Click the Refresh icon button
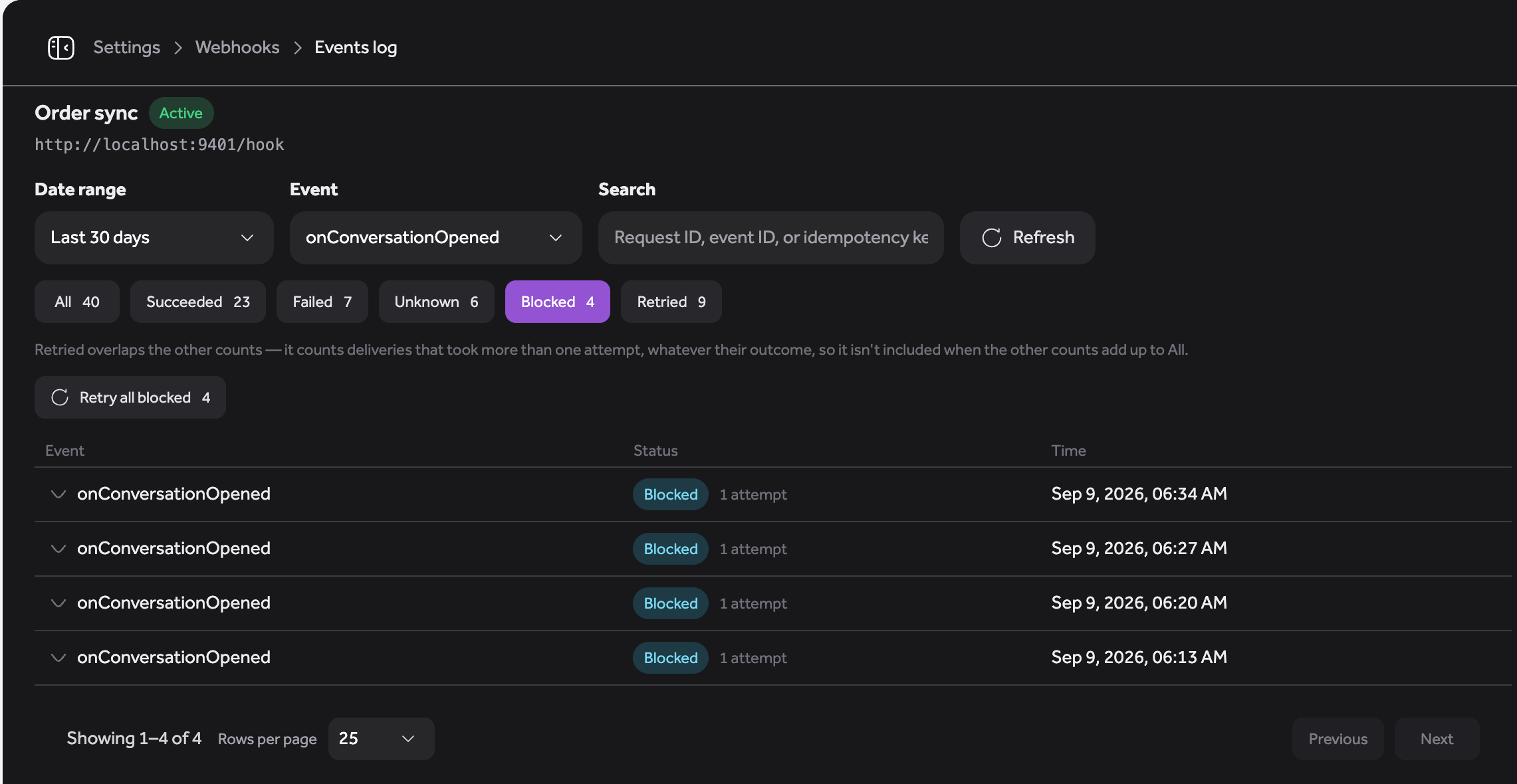 point(1027,238)
